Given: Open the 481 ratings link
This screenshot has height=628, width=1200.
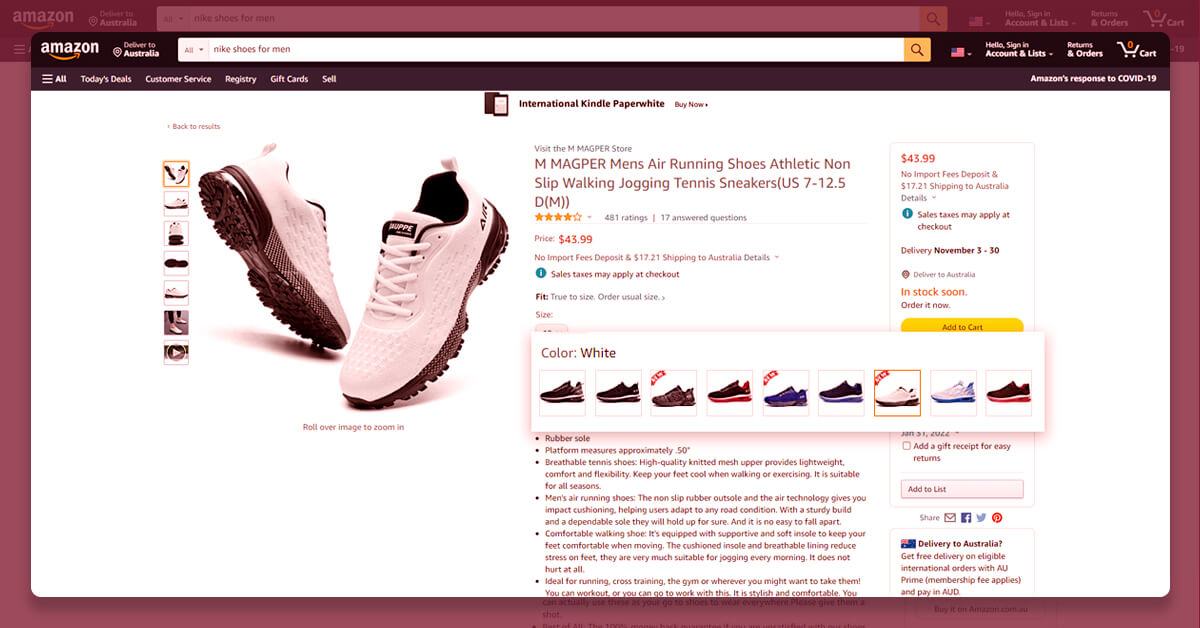Looking at the screenshot, I should (626, 217).
